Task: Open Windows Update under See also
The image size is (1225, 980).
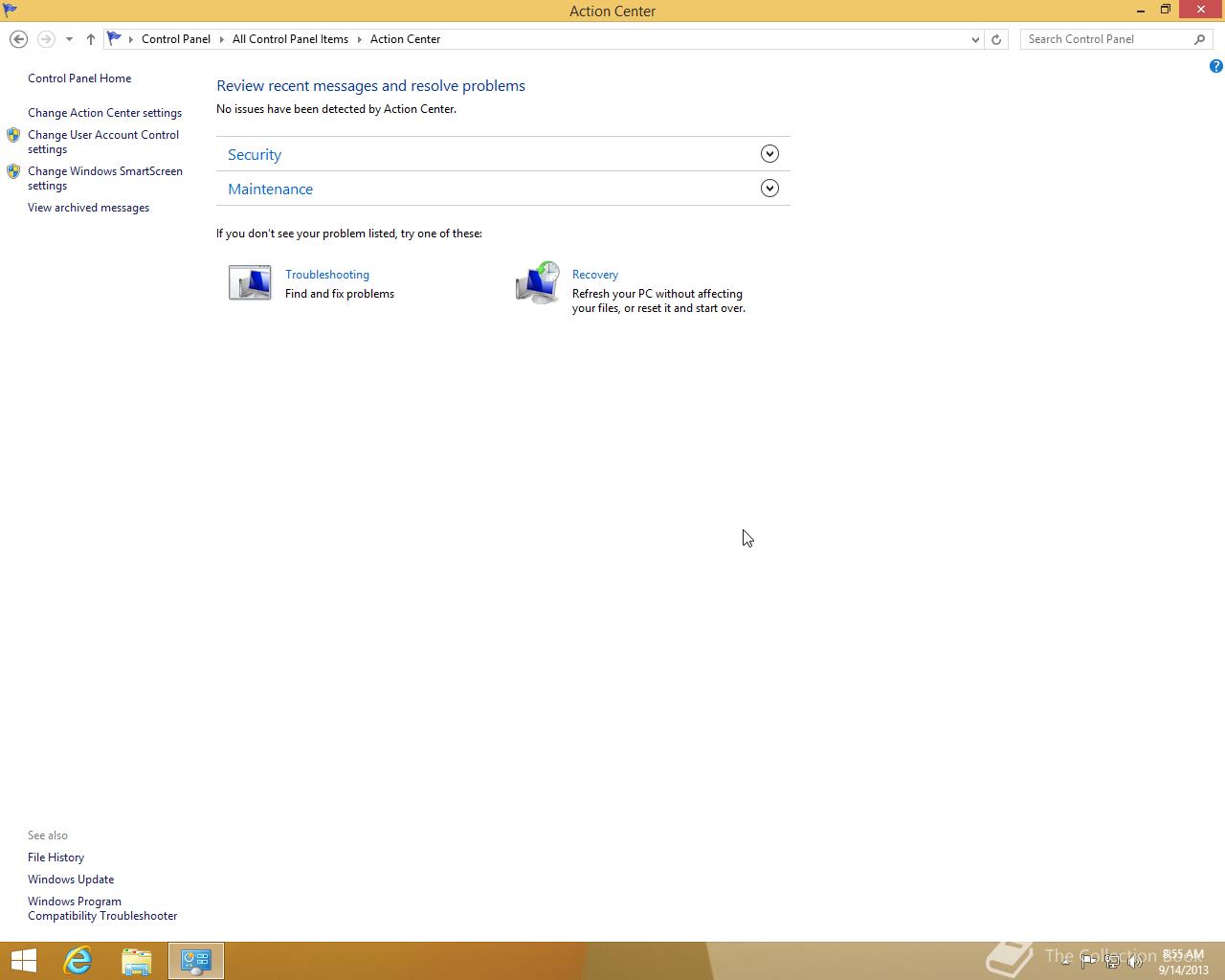Action: pyautogui.click(x=71, y=880)
